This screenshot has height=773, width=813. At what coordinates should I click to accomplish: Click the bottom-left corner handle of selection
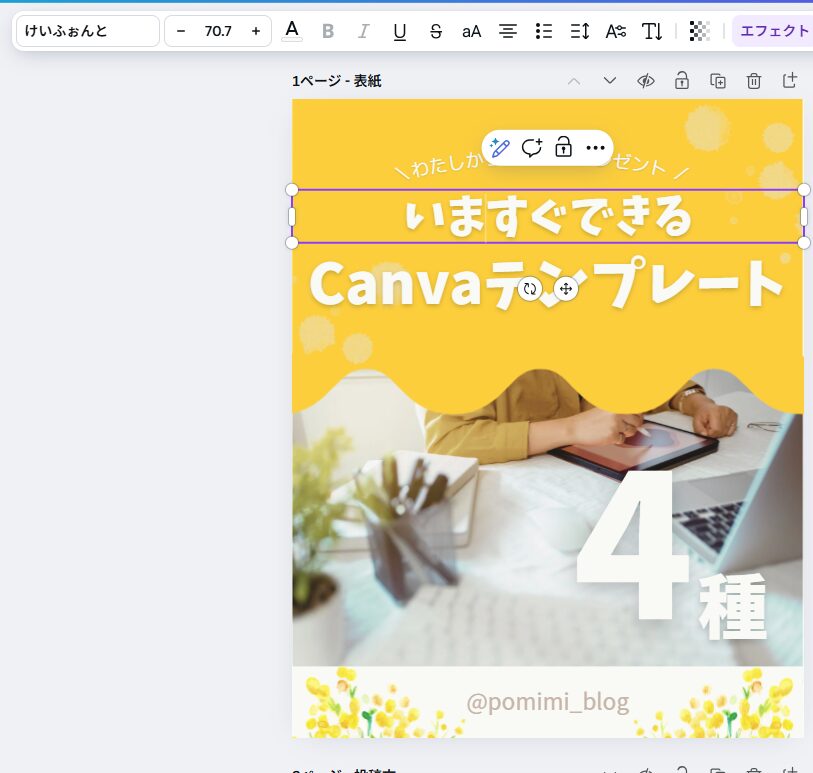(x=292, y=243)
